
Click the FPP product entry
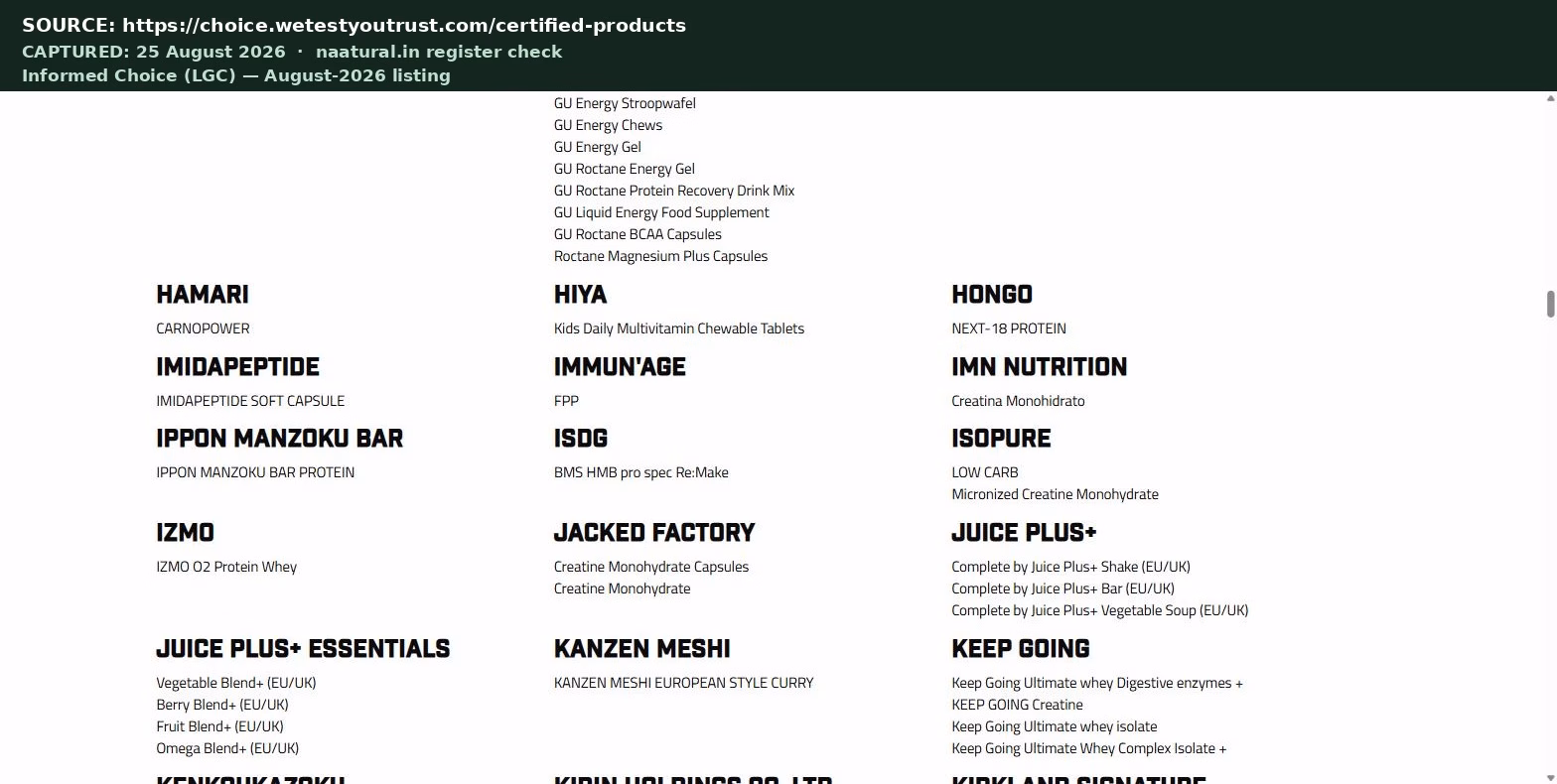[x=566, y=401]
